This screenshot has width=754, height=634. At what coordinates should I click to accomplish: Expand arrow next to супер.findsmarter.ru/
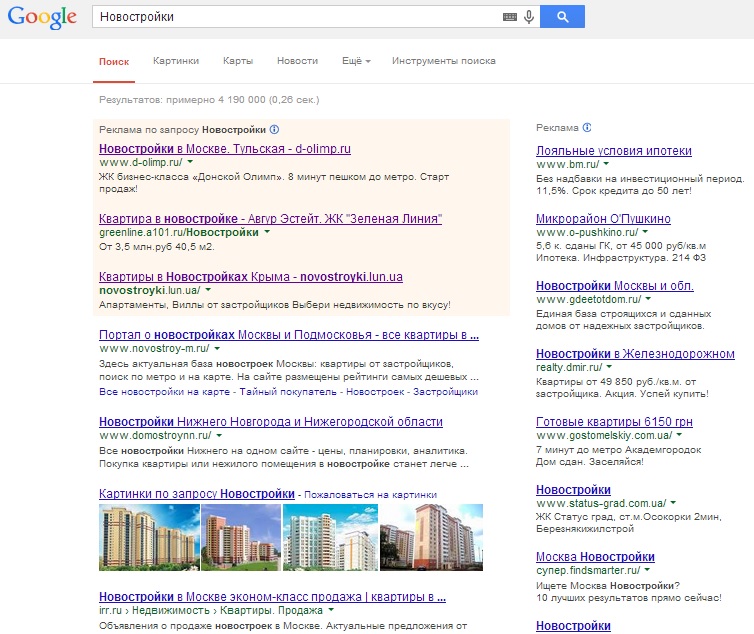tap(647, 570)
